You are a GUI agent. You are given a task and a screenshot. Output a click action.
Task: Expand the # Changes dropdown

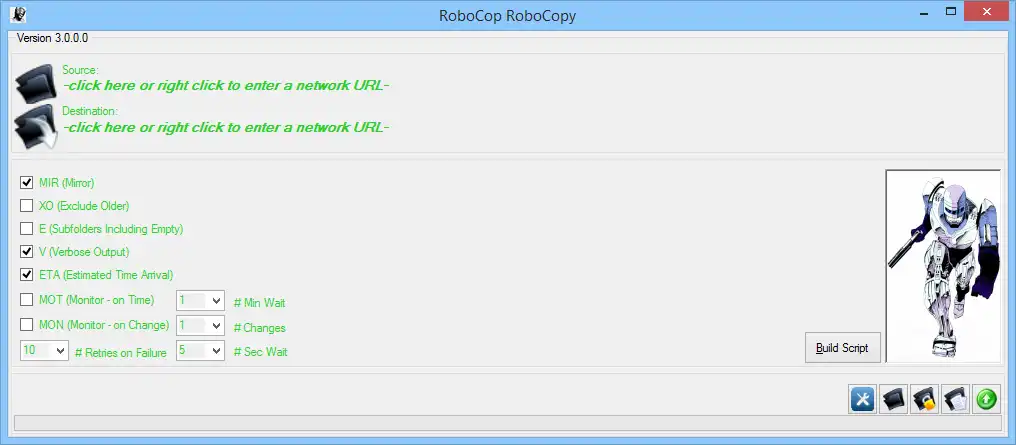[200, 325]
